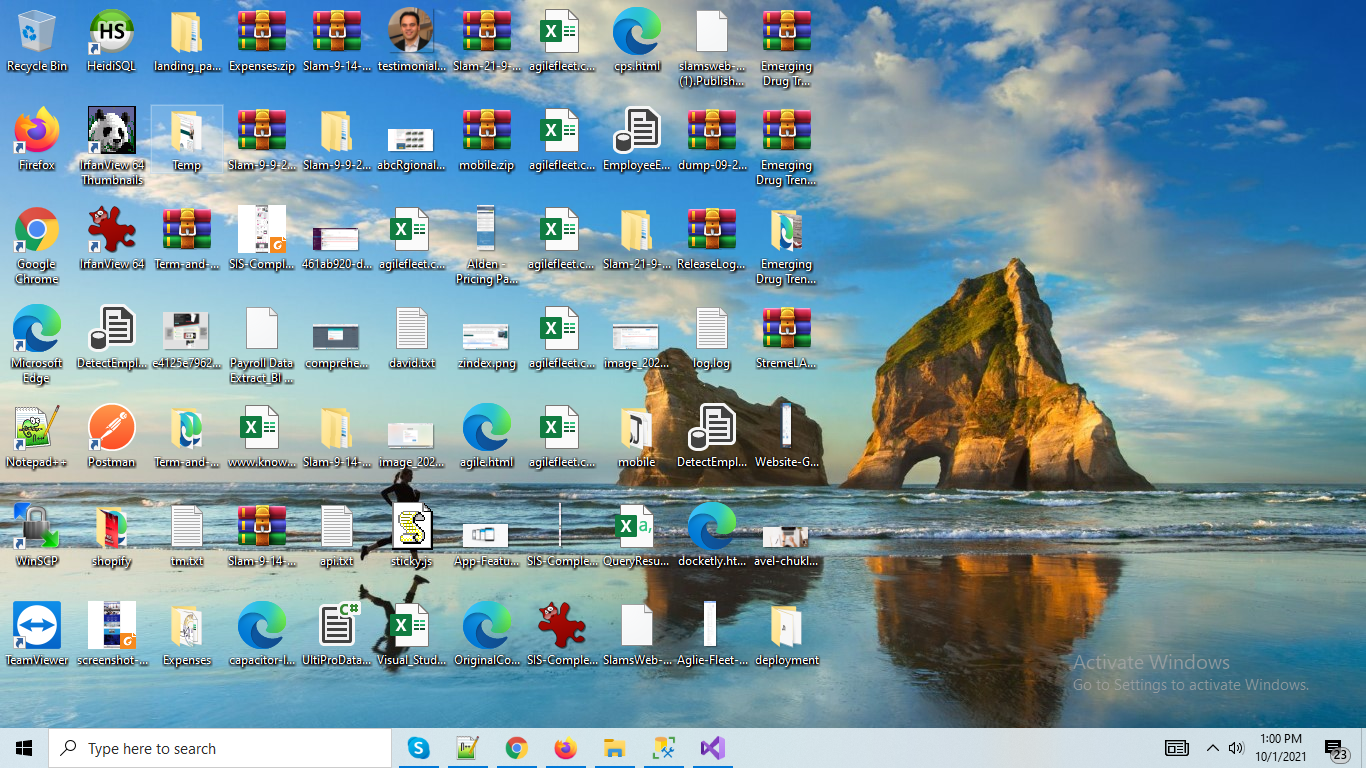Toggle the touch keyboard tray icon

(1177, 748)
